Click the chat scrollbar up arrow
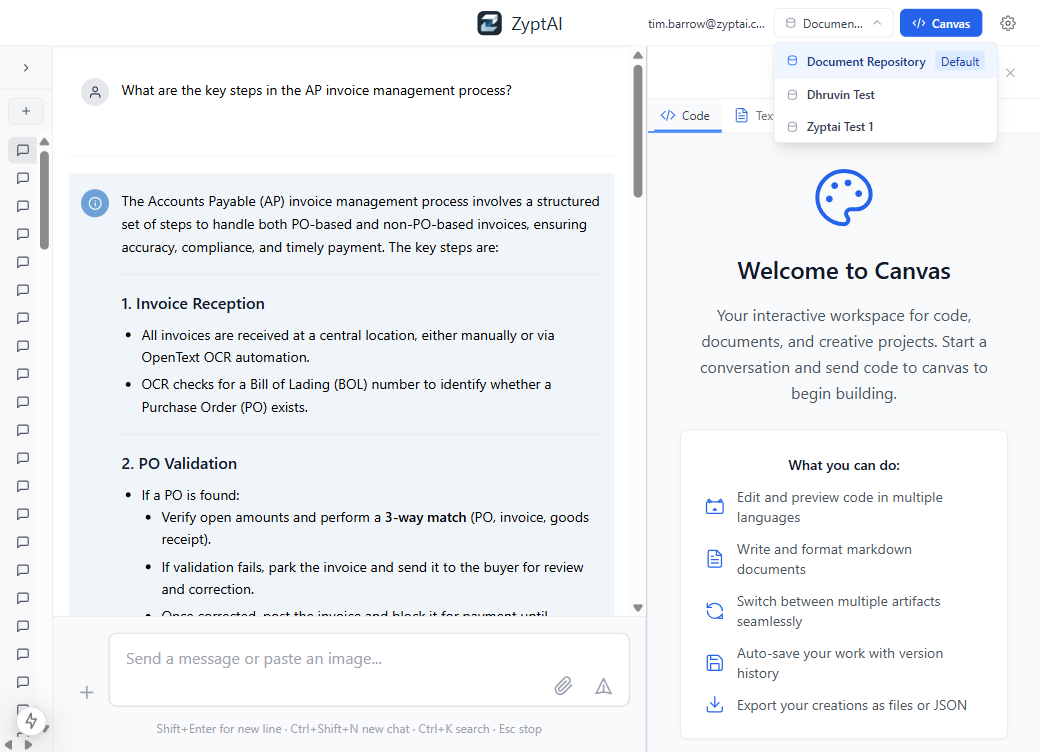The image size is (1040, 752). [x=637, y=55]
